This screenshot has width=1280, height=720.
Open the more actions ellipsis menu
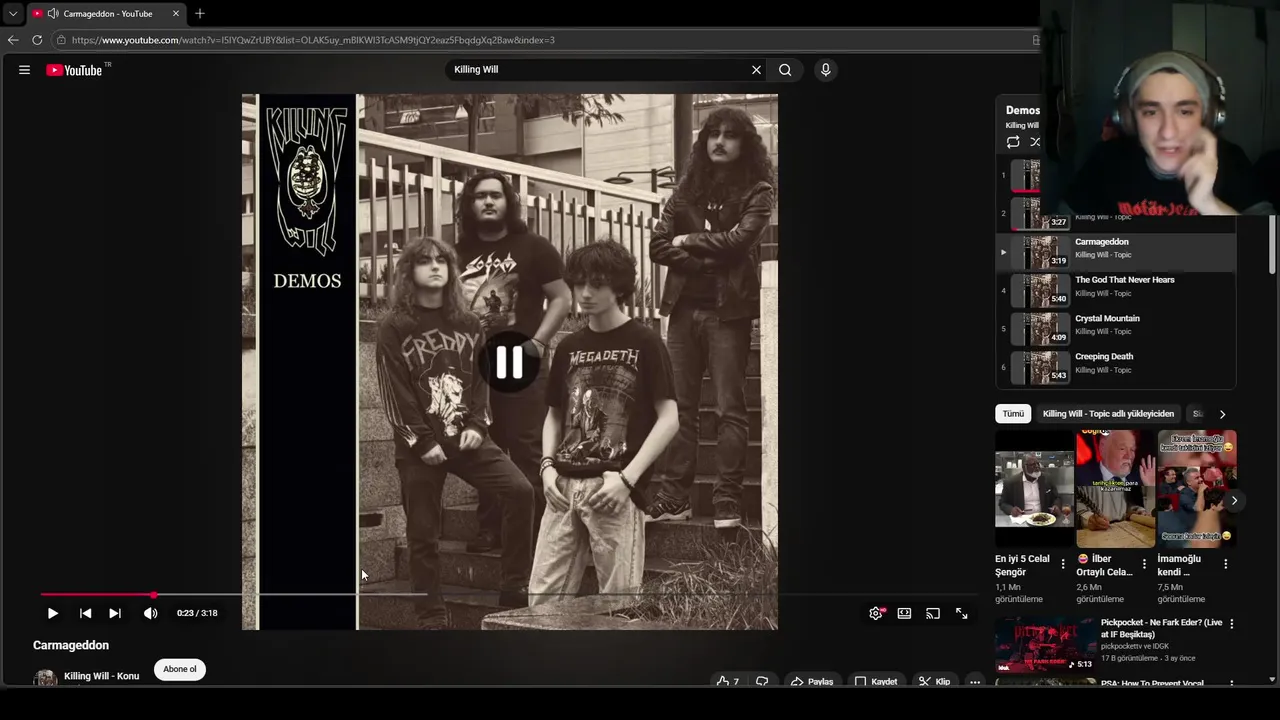pyautogui.click(x=975, y=682)
